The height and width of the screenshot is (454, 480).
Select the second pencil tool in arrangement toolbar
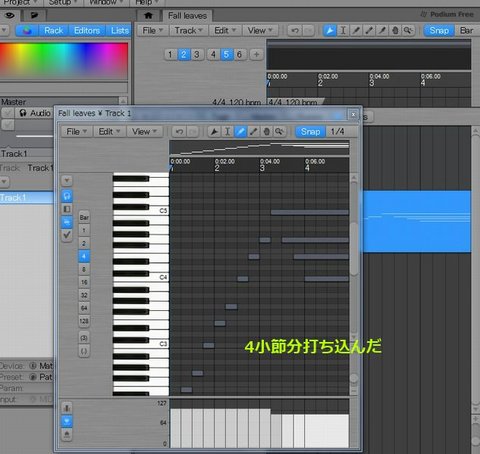pos(369,31)
